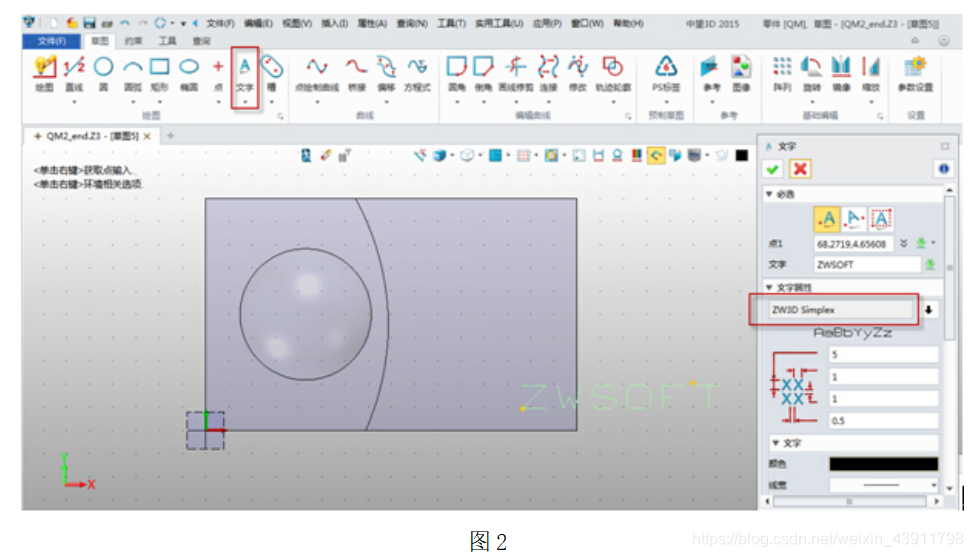
Task: Select the 圆弧 arc tool
Action: (133, 73)
